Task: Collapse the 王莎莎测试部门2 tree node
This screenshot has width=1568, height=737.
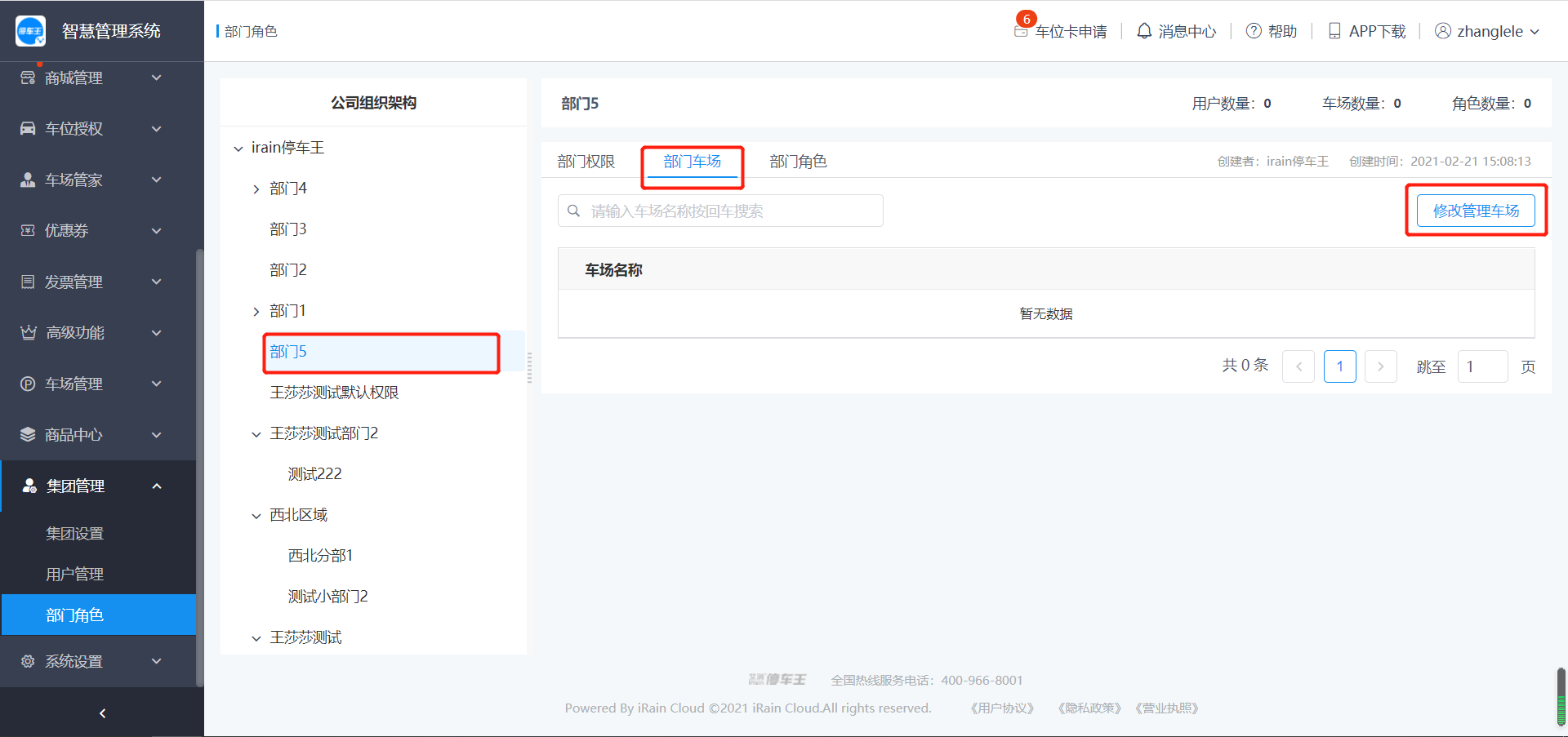Action: point(256,434)
